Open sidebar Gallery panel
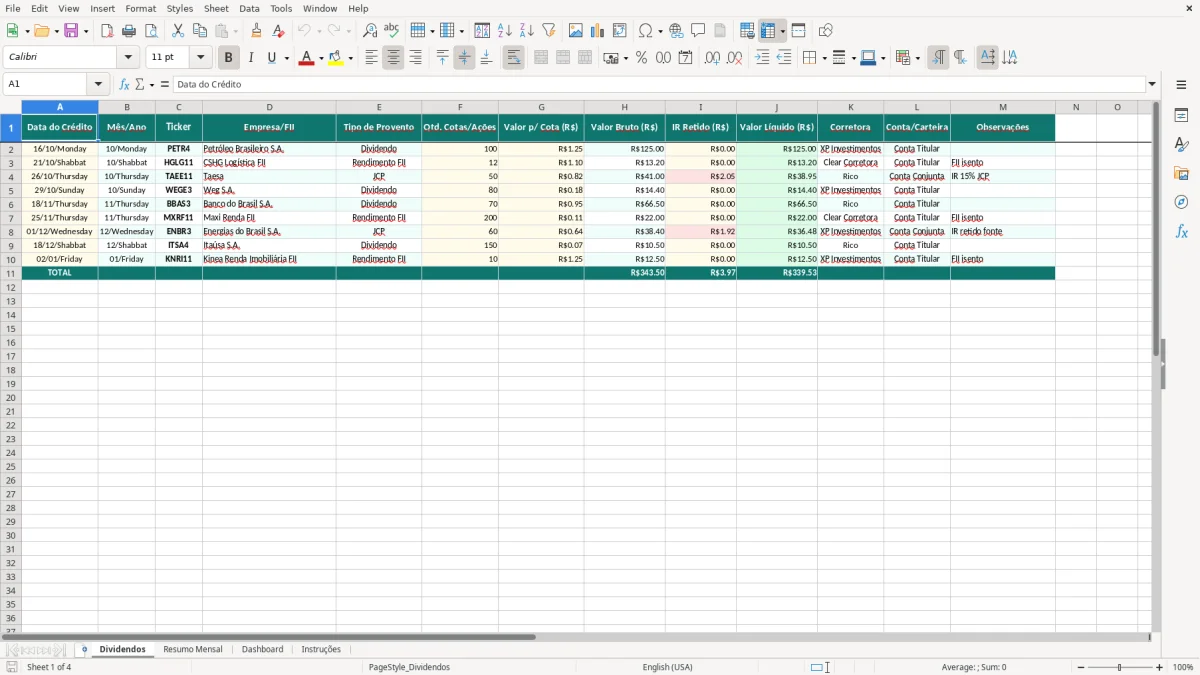1200x675 pixels. click(x=1181, y=174)
